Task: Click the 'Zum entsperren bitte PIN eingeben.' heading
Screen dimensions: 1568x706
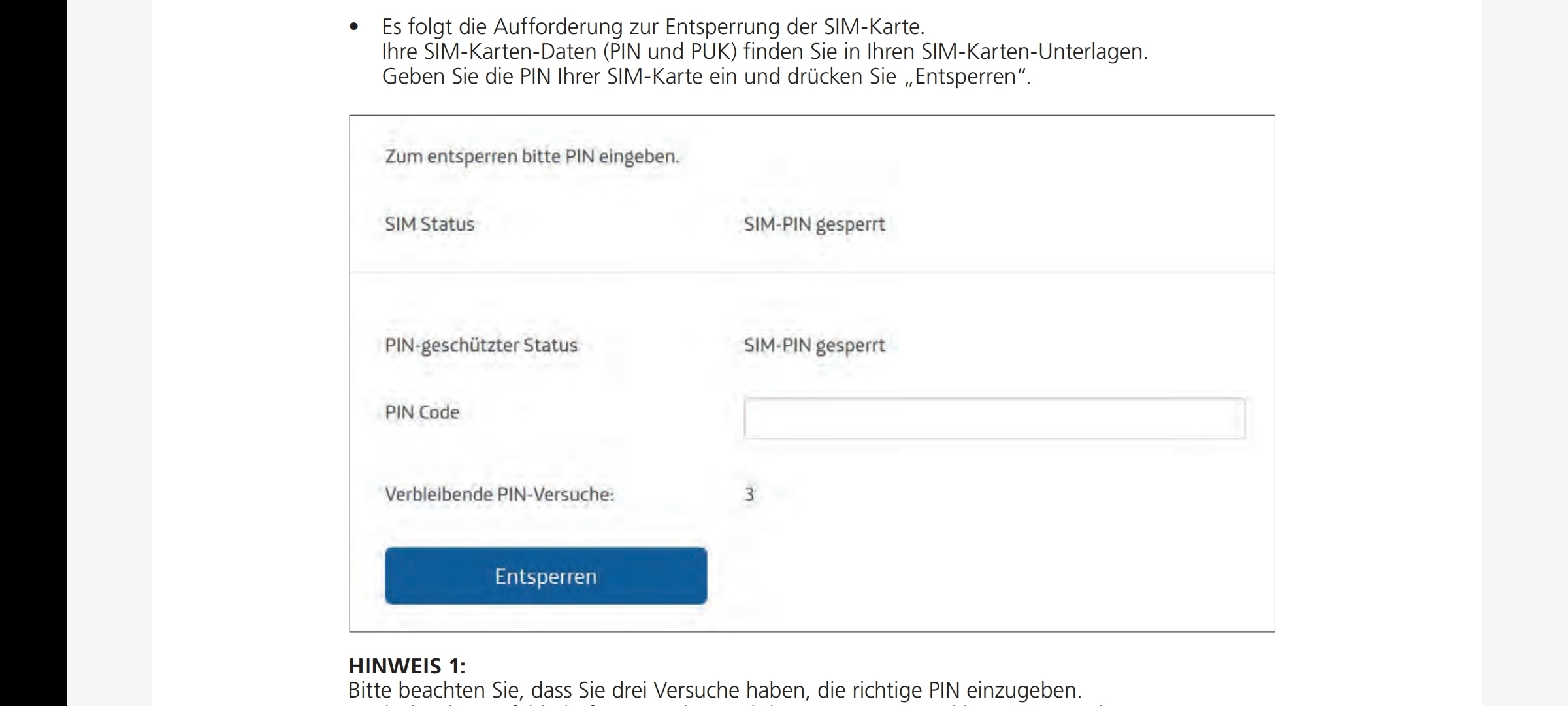Action: coord(532,157)
